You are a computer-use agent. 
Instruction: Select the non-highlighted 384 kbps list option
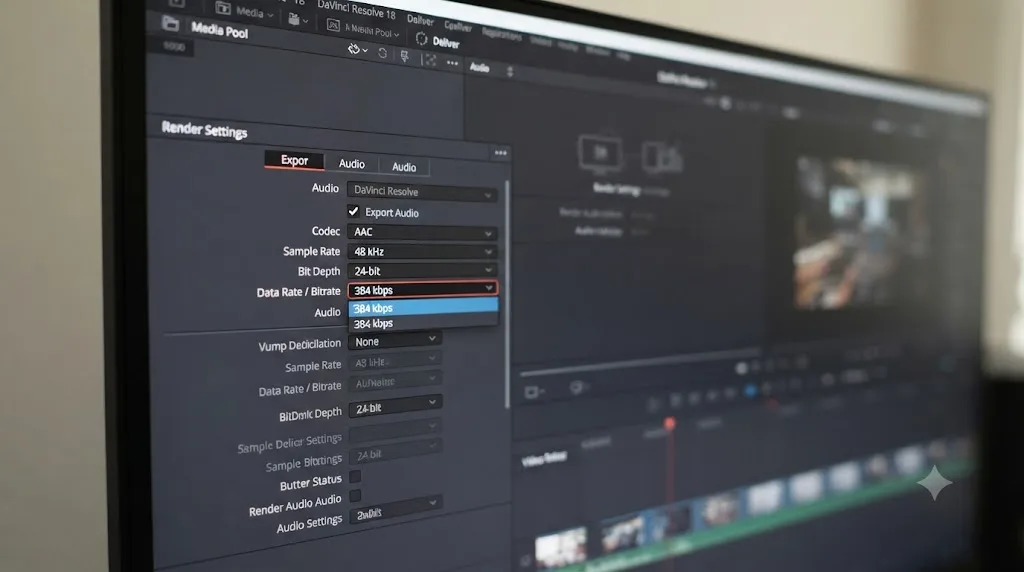(423, 323)
